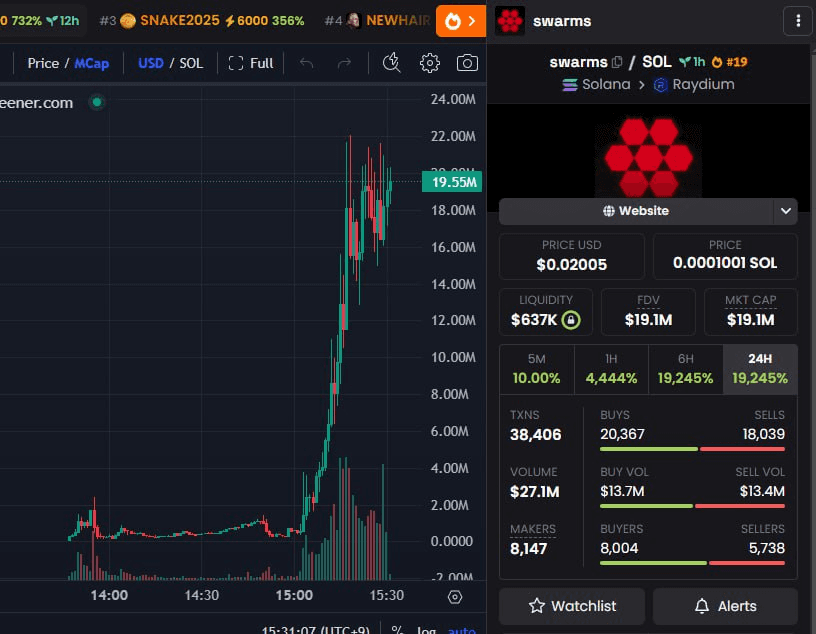Click the undo arrow in chart toolbar
Viewport: 816px width, 634px height.
[x=307, y=63]
